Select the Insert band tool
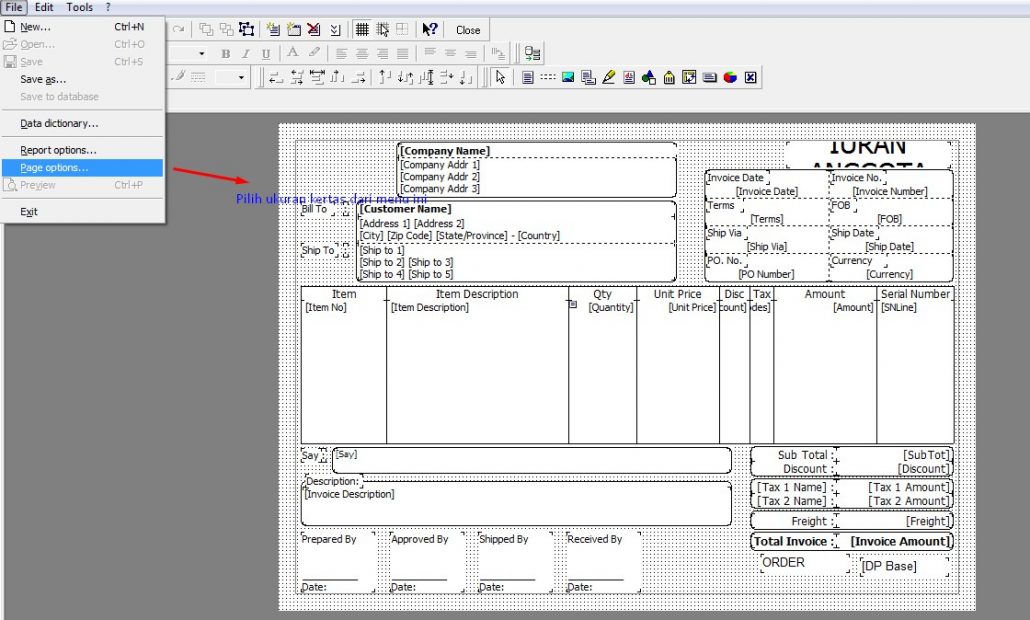 (x=548, y=77)
